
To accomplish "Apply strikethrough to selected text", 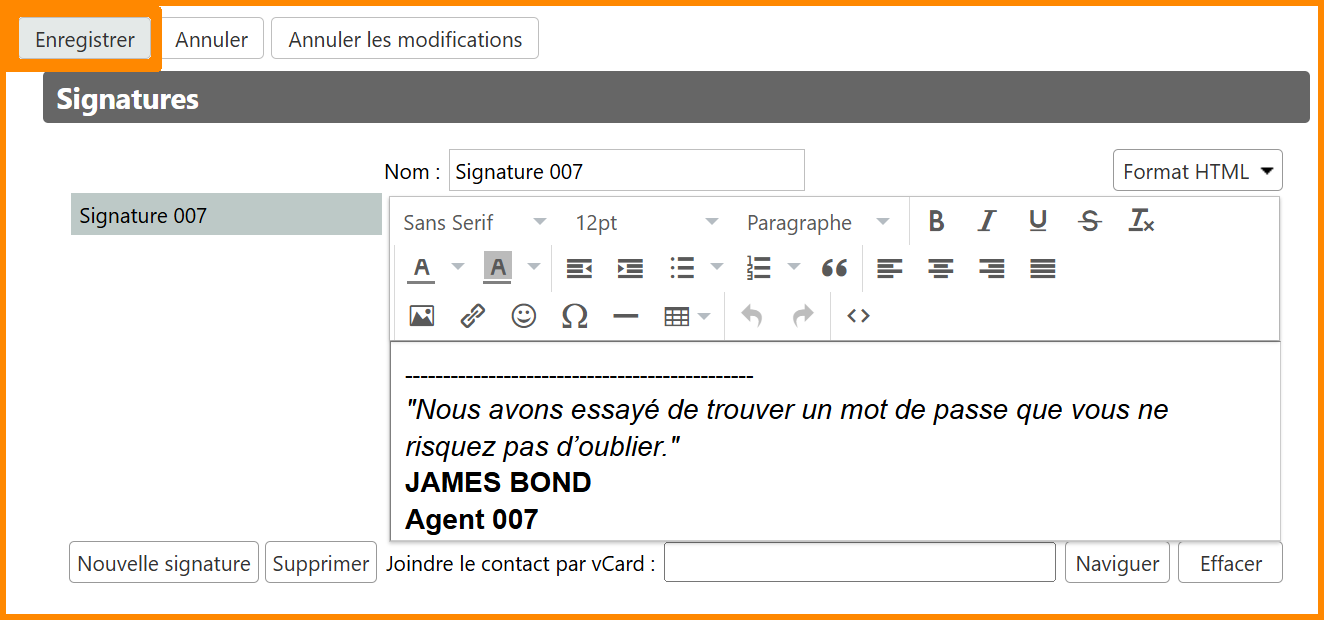I will (x=1090, y=221).
